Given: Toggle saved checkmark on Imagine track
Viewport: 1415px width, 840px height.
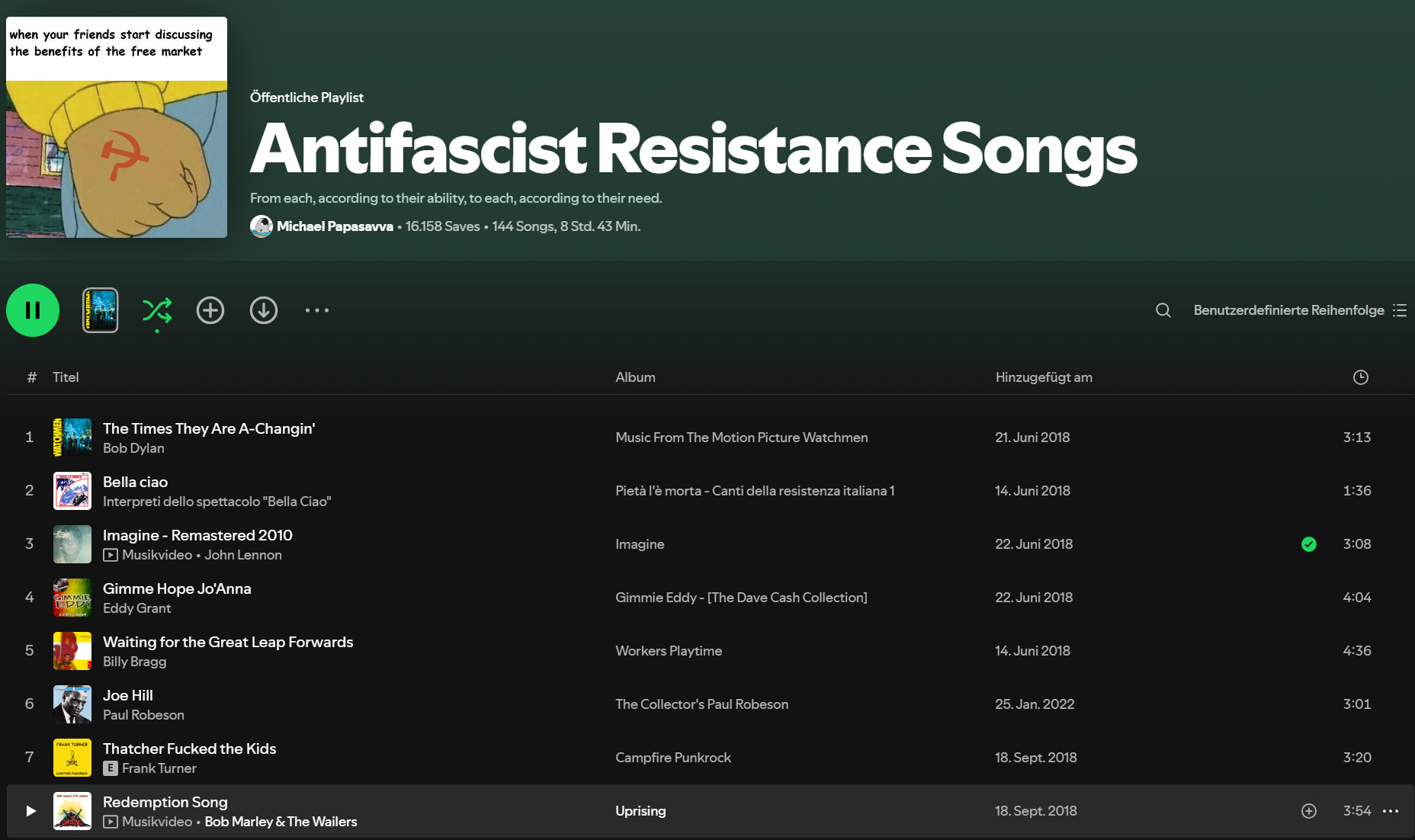Looking at the screenshot, I should click(x=1308, y=544).
